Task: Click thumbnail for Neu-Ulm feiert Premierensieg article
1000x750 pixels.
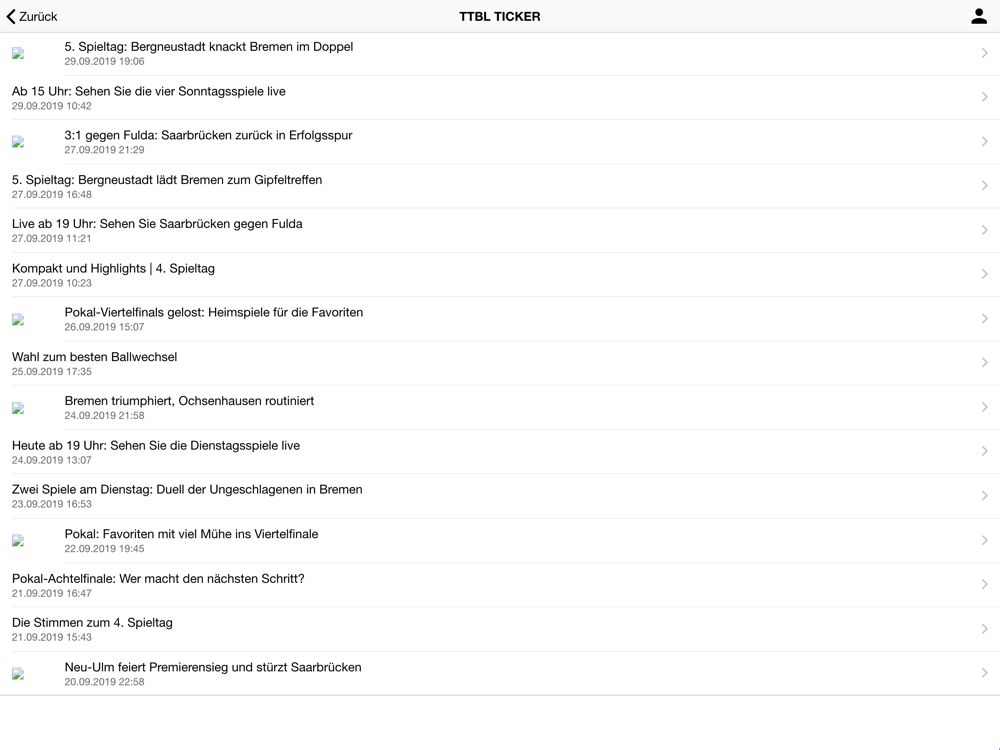Action: [x=18, y=674]
